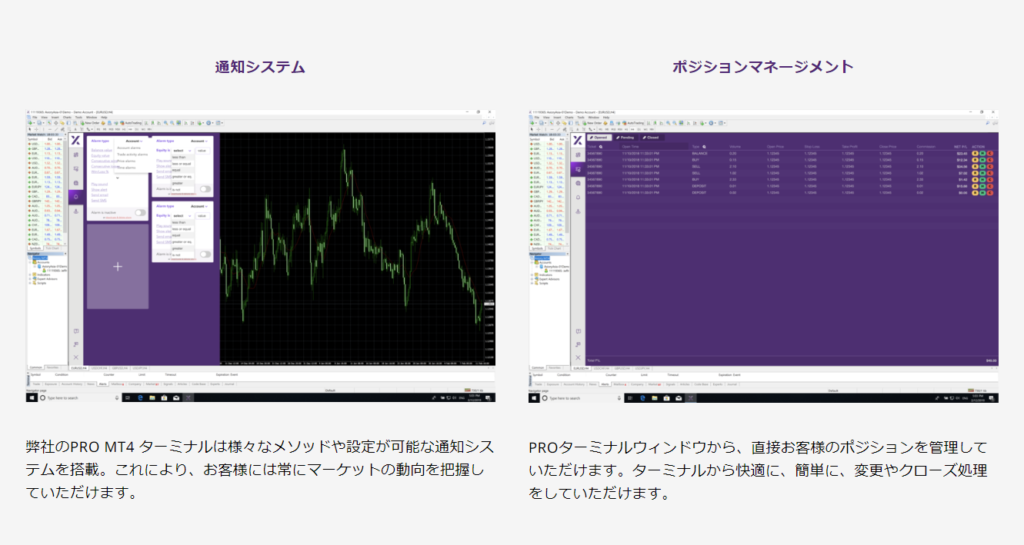Toggle the alarm switch in top-right alarm card
Viewport: 1024px width, 545px height.
click(204, 188)
